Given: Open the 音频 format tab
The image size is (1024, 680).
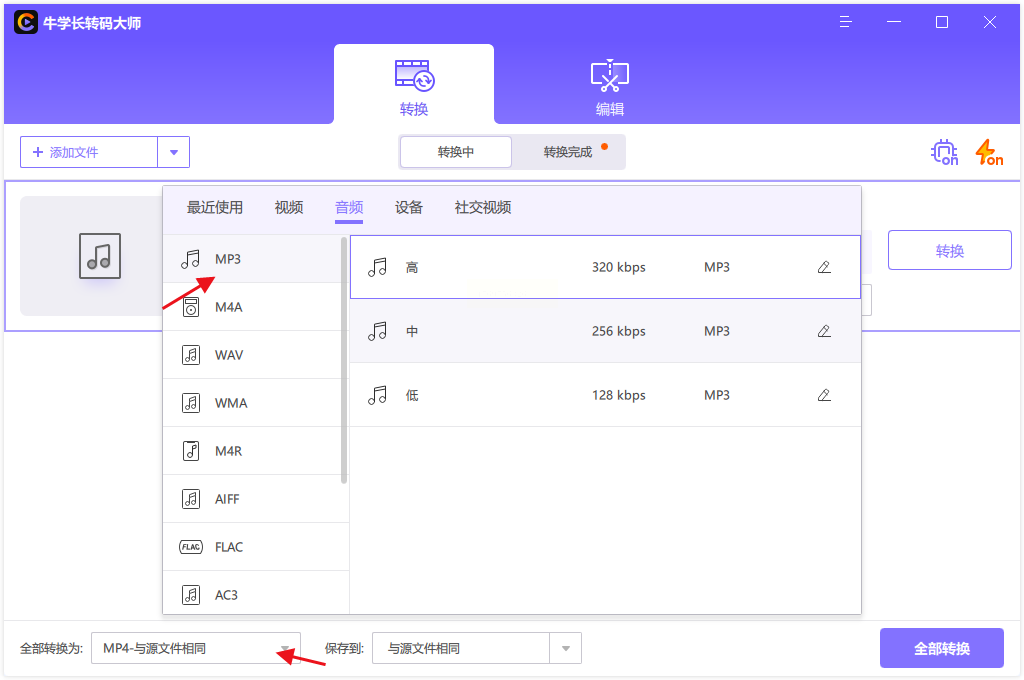Looking at the screenshot, I should tap(349, 208).
